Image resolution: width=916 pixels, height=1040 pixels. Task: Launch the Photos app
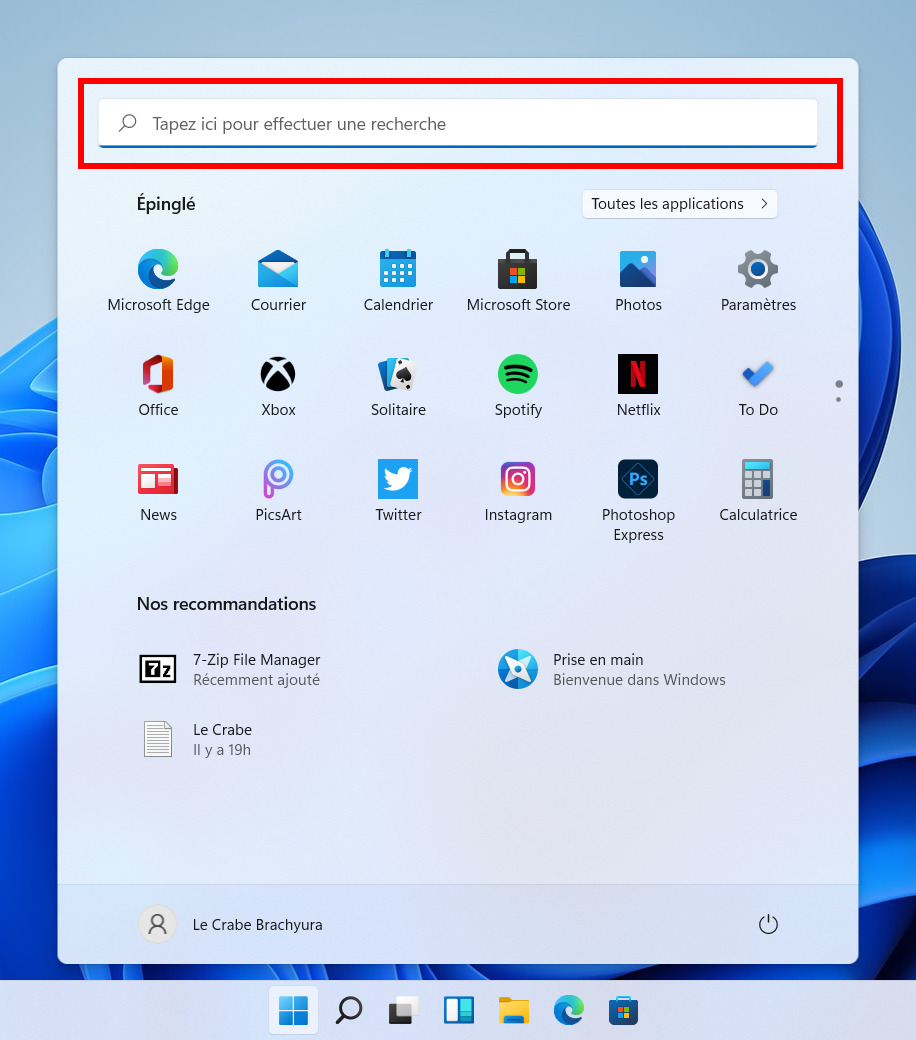(638, 281)
